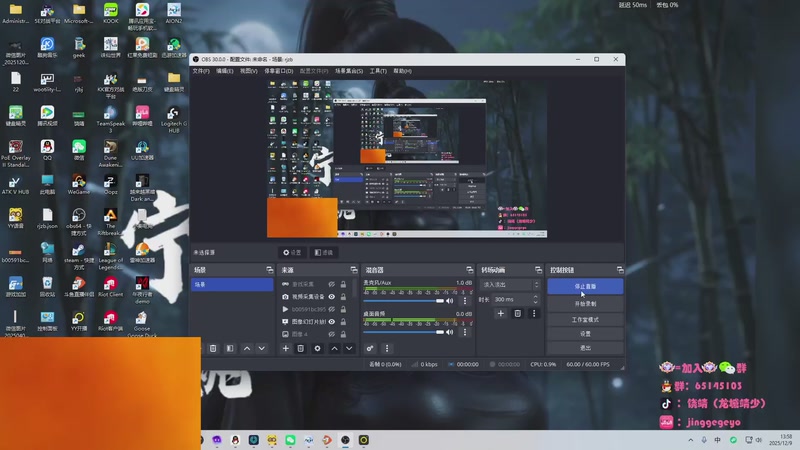This screenshot has height=450, width=800.
Task: Open transition properties via its three dots
Action: coord(534,313)
